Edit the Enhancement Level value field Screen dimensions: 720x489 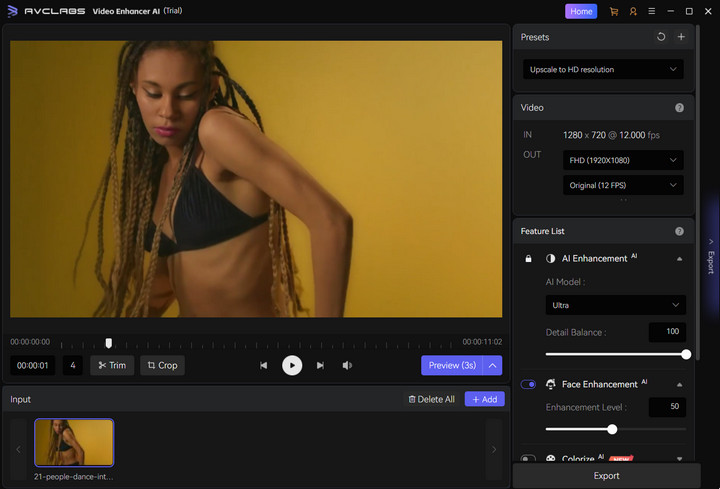667,407
